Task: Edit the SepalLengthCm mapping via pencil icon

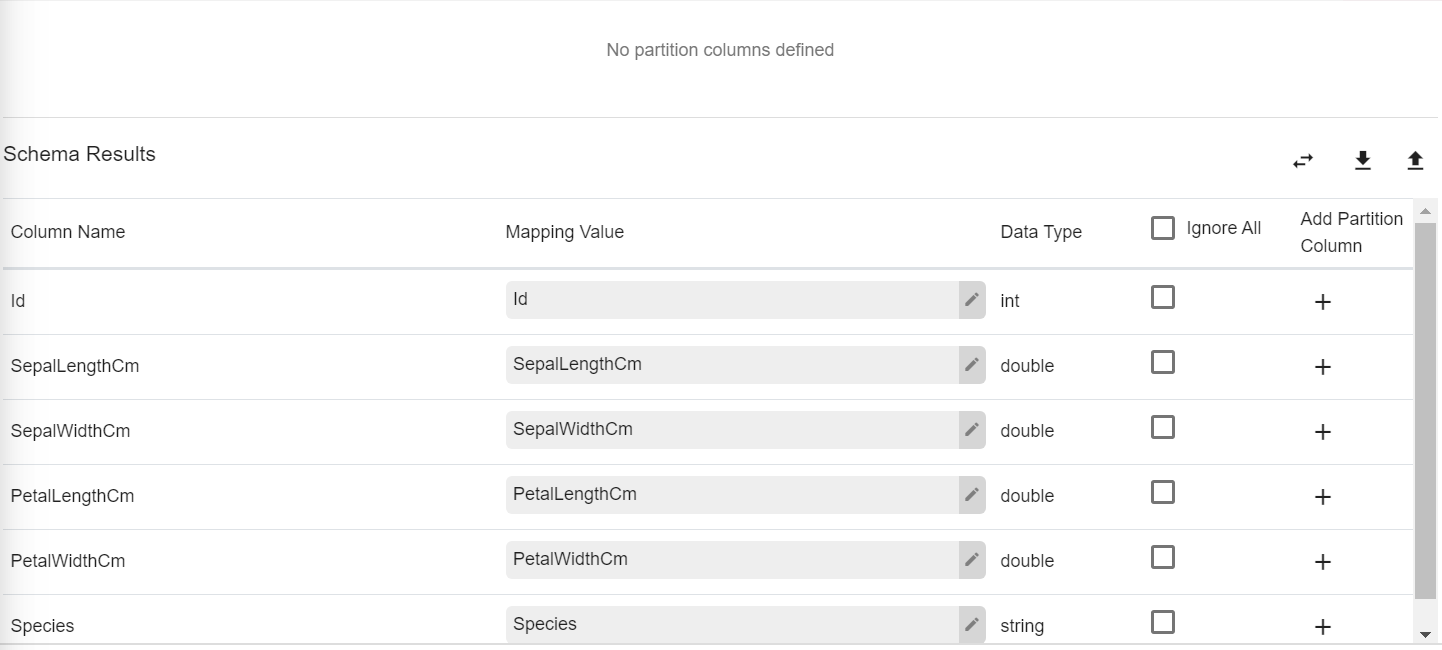Action: (971, 364)
